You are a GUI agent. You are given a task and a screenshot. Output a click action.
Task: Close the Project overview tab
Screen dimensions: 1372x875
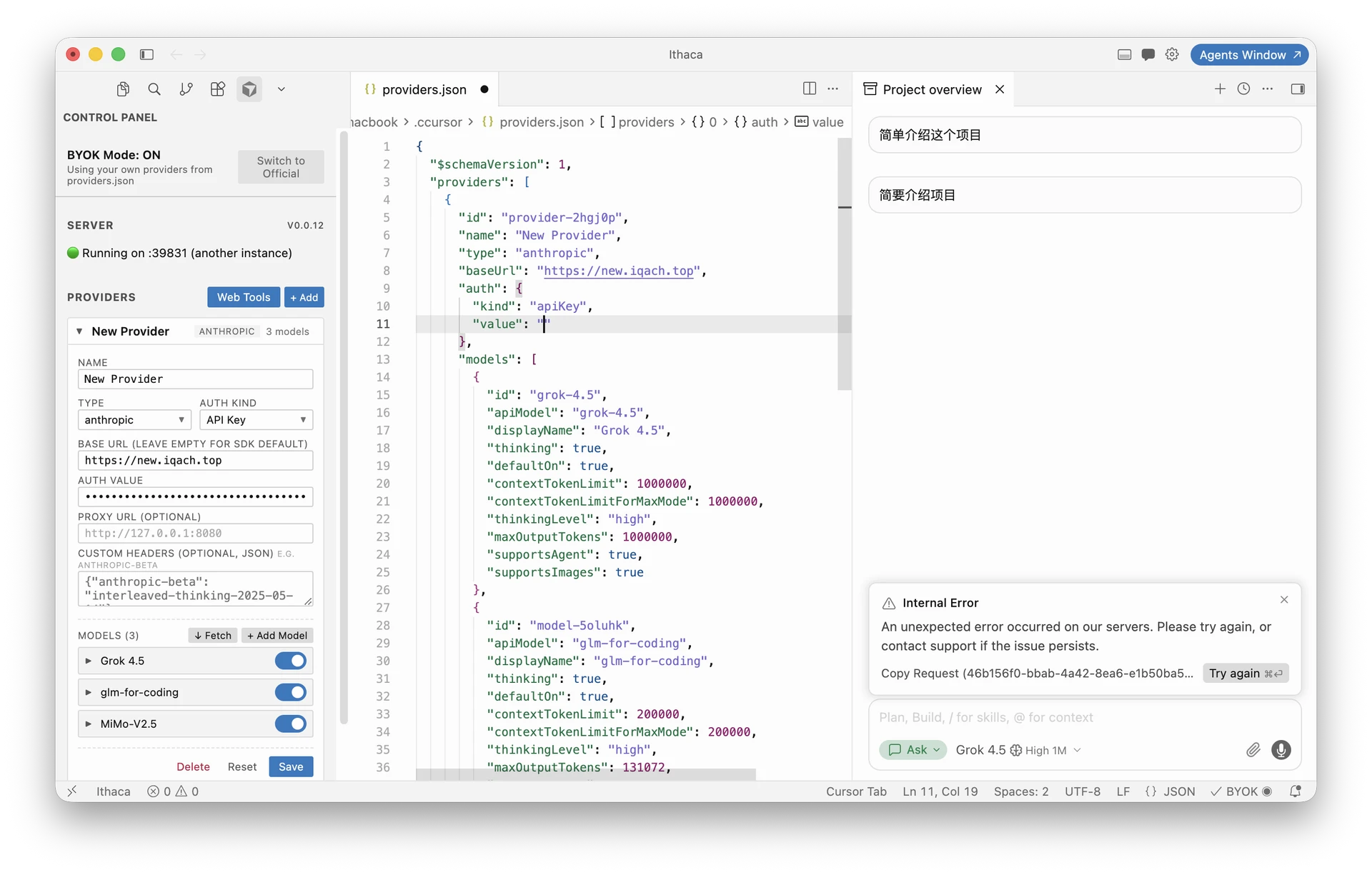1000,89
